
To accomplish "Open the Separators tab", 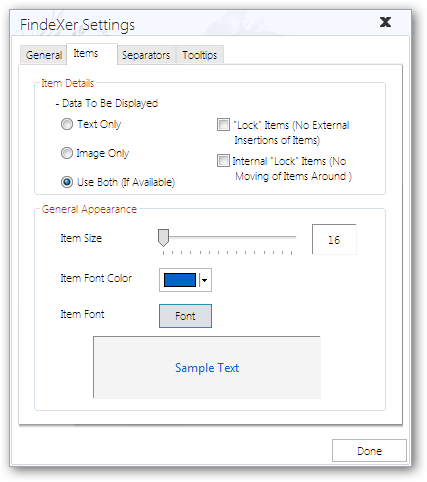I will coord(146,55).
